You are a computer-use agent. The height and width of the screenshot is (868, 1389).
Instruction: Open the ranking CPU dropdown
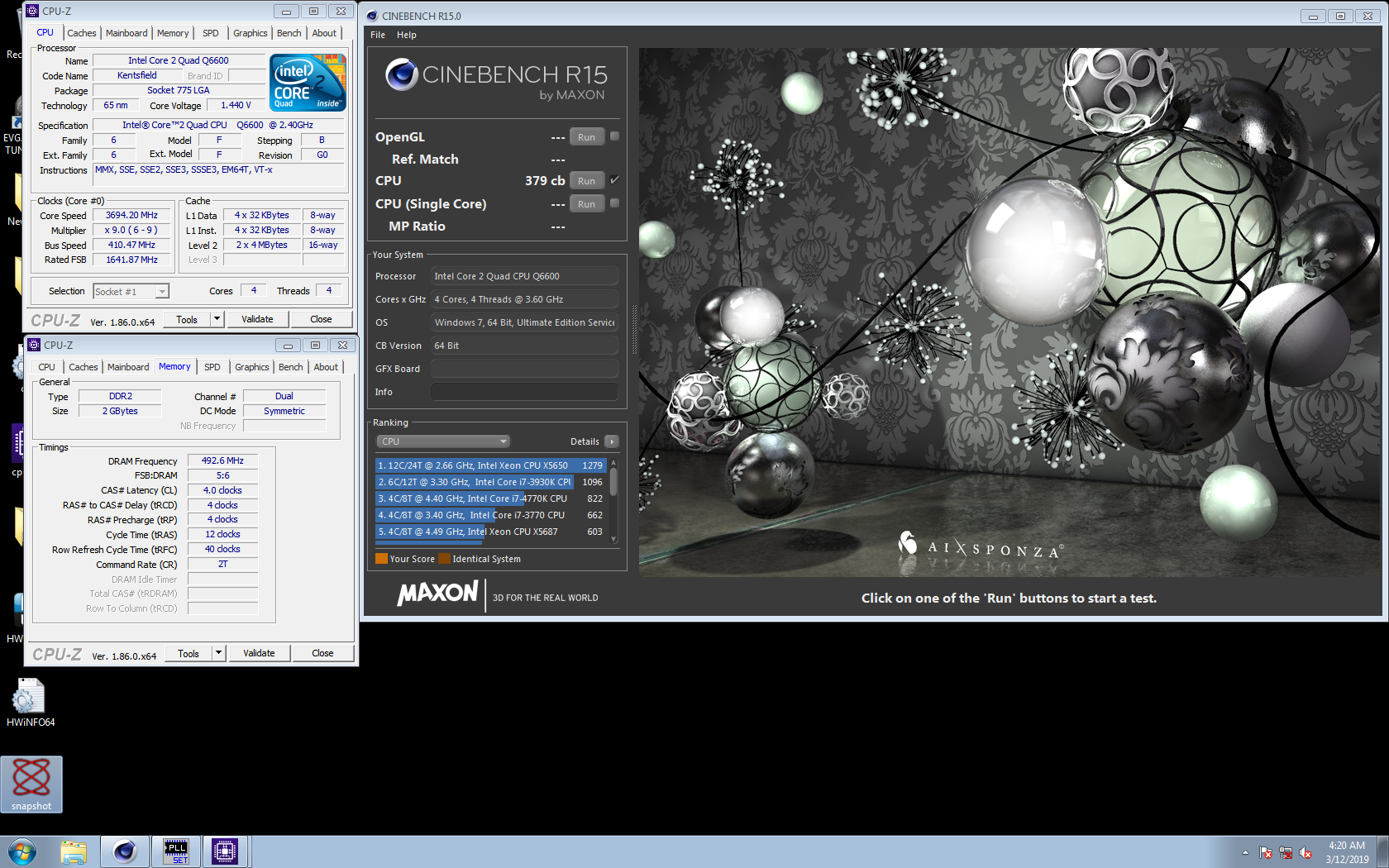pyautogui.click(x=443, y=441)
